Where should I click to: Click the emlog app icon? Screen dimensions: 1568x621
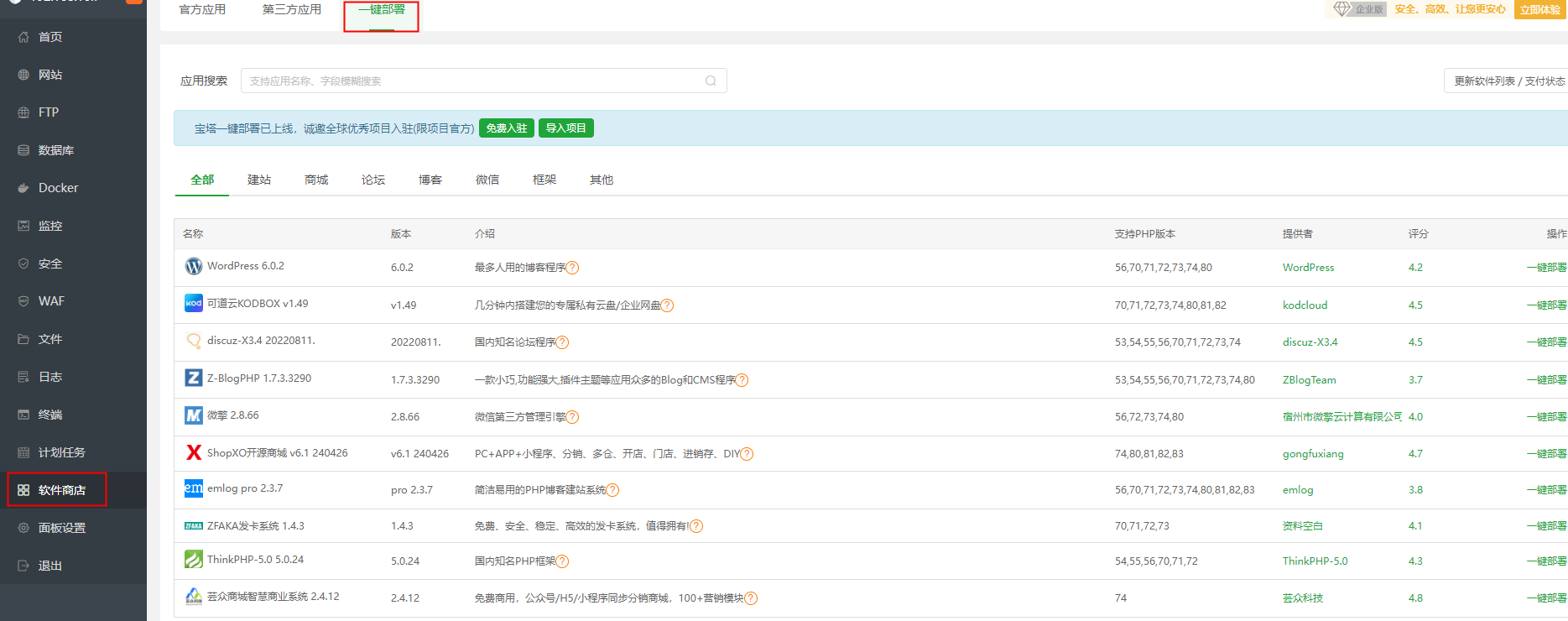[x=194, y=488]
